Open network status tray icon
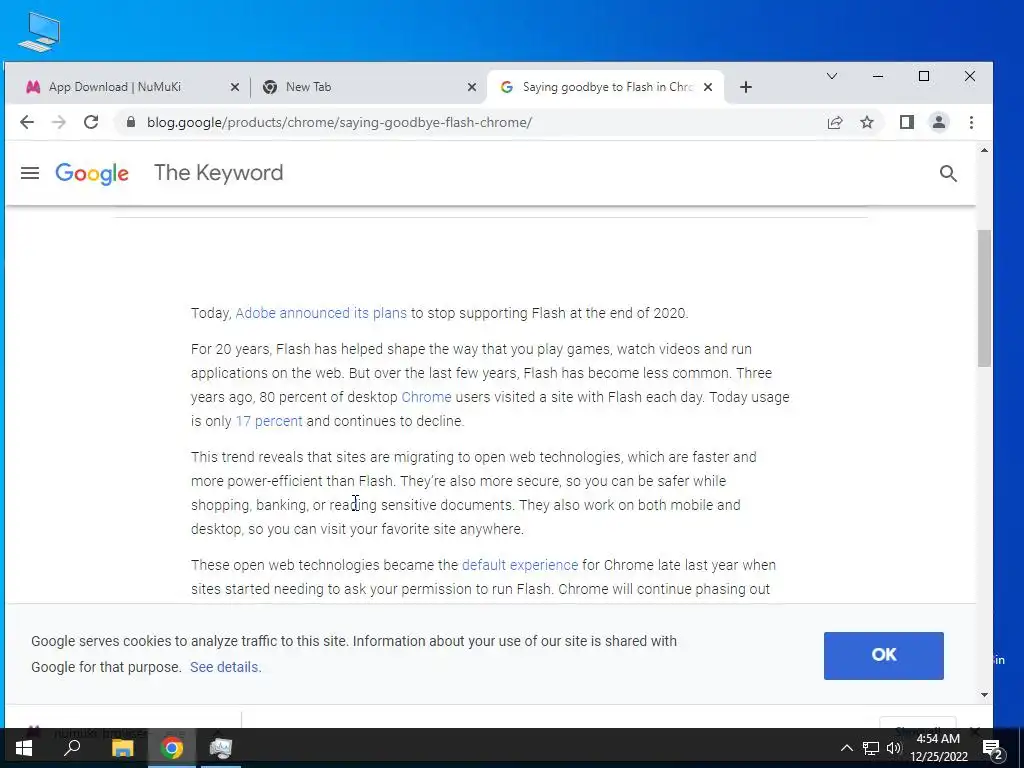This screenshot has height=768, width=1024. point(871,748)
